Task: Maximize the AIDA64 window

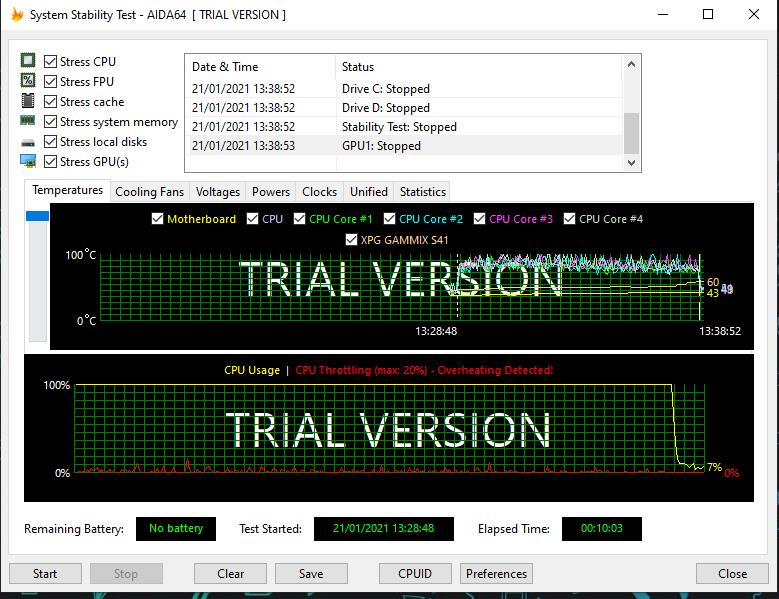Action: pos(708,14)
